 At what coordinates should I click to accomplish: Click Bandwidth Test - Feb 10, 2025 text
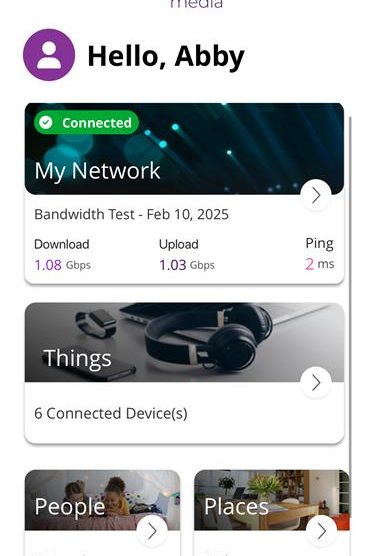131,215
